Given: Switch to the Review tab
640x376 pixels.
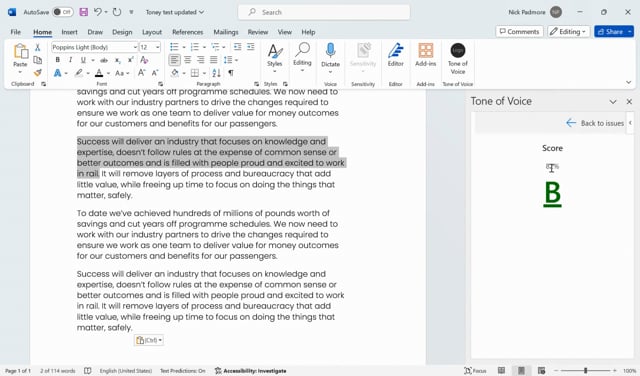Looking at the screenshot, I should pyautogui.click(x=258, y=32).
